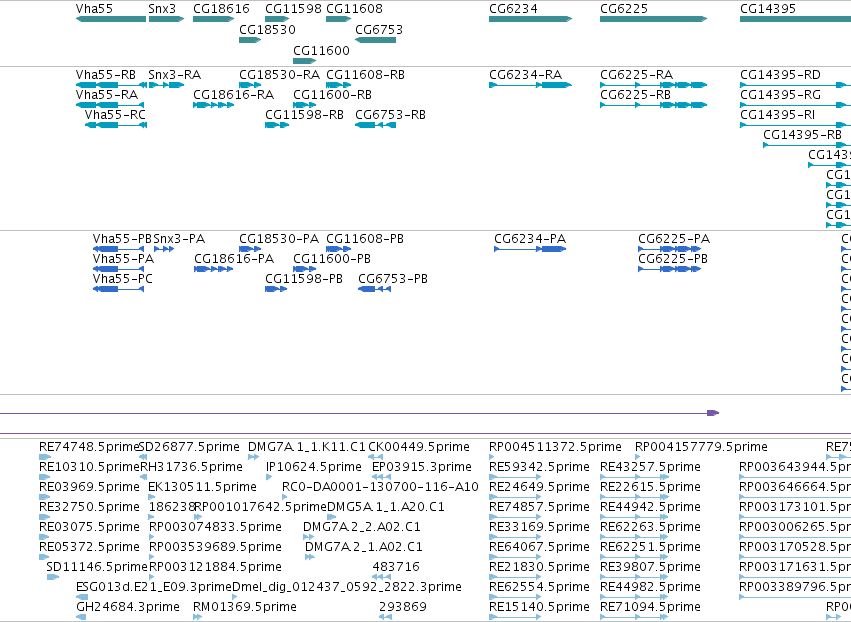Image resolution: width=851 pixels, height=622 pixels.
Task: Select the Snx3 gene label
Action: (162, 9)
